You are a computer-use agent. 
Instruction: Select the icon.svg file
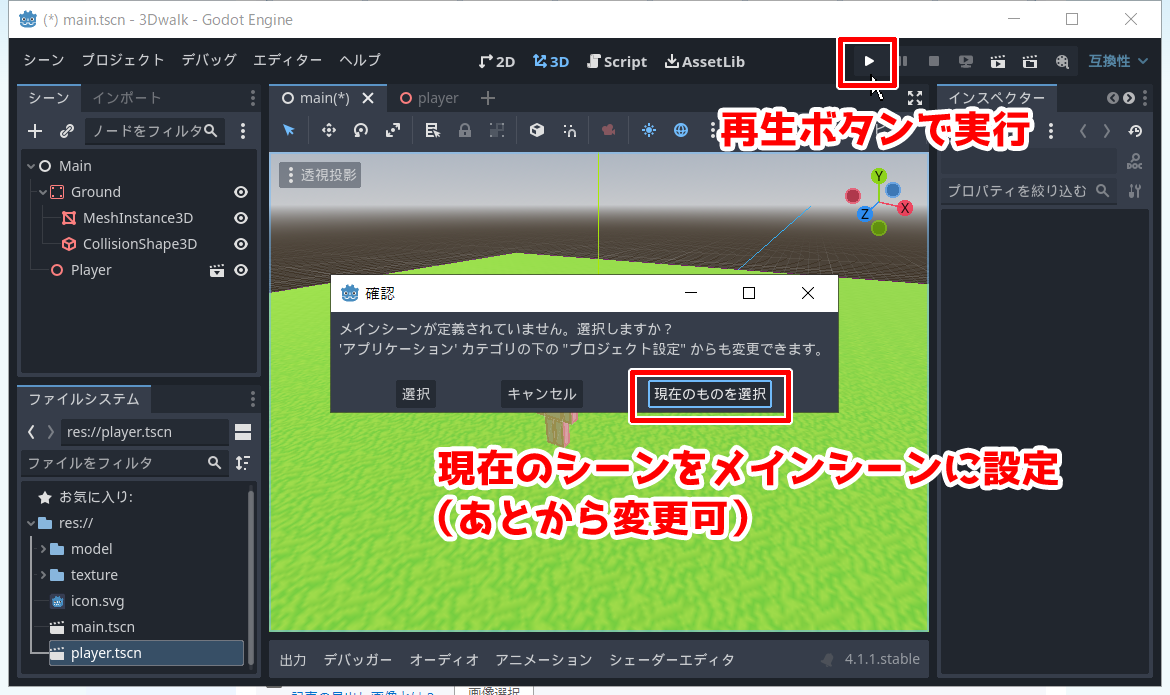pyautogui.click(x=97, y=601)
